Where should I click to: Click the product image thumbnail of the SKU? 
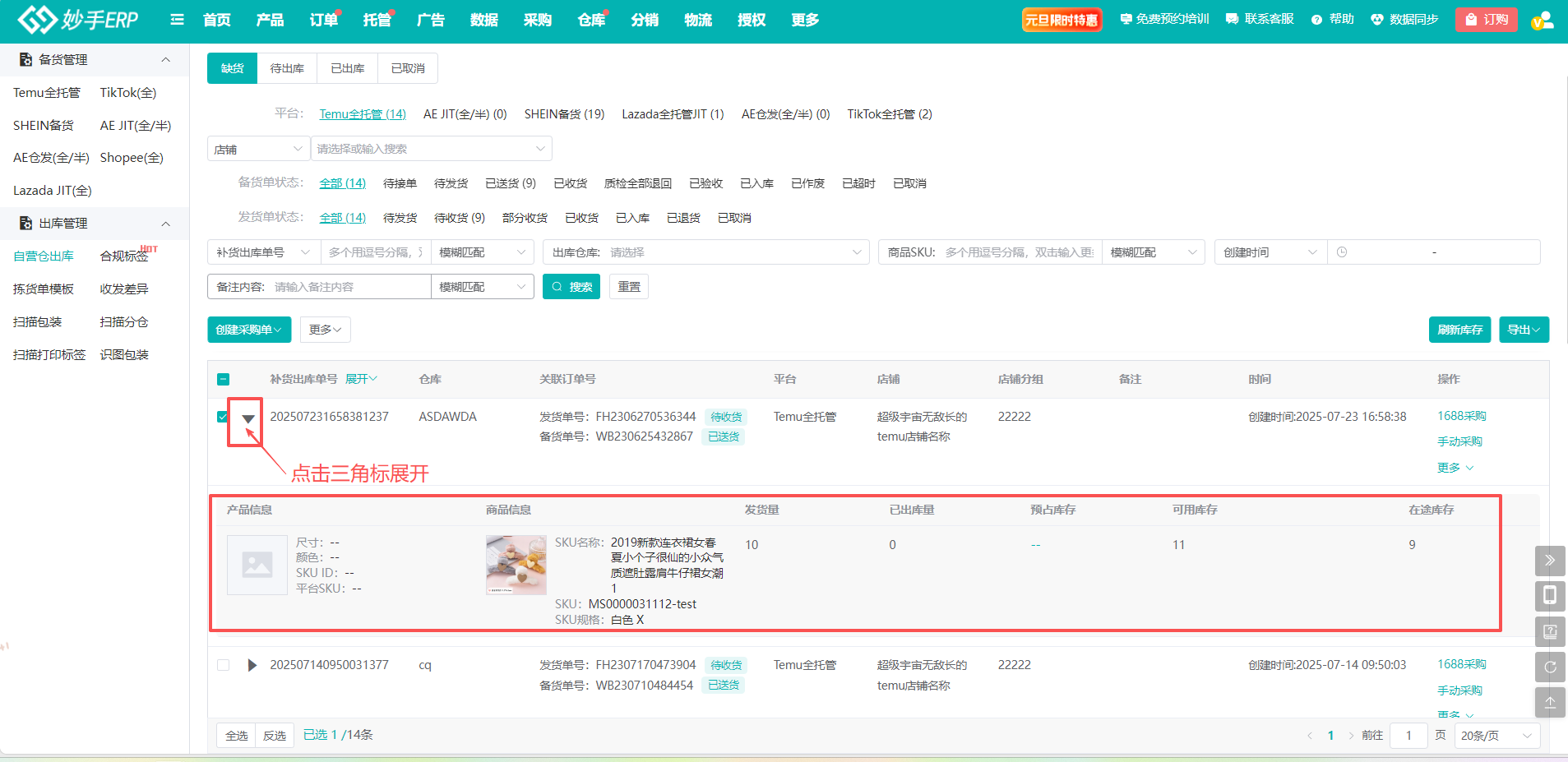(516, 566)
